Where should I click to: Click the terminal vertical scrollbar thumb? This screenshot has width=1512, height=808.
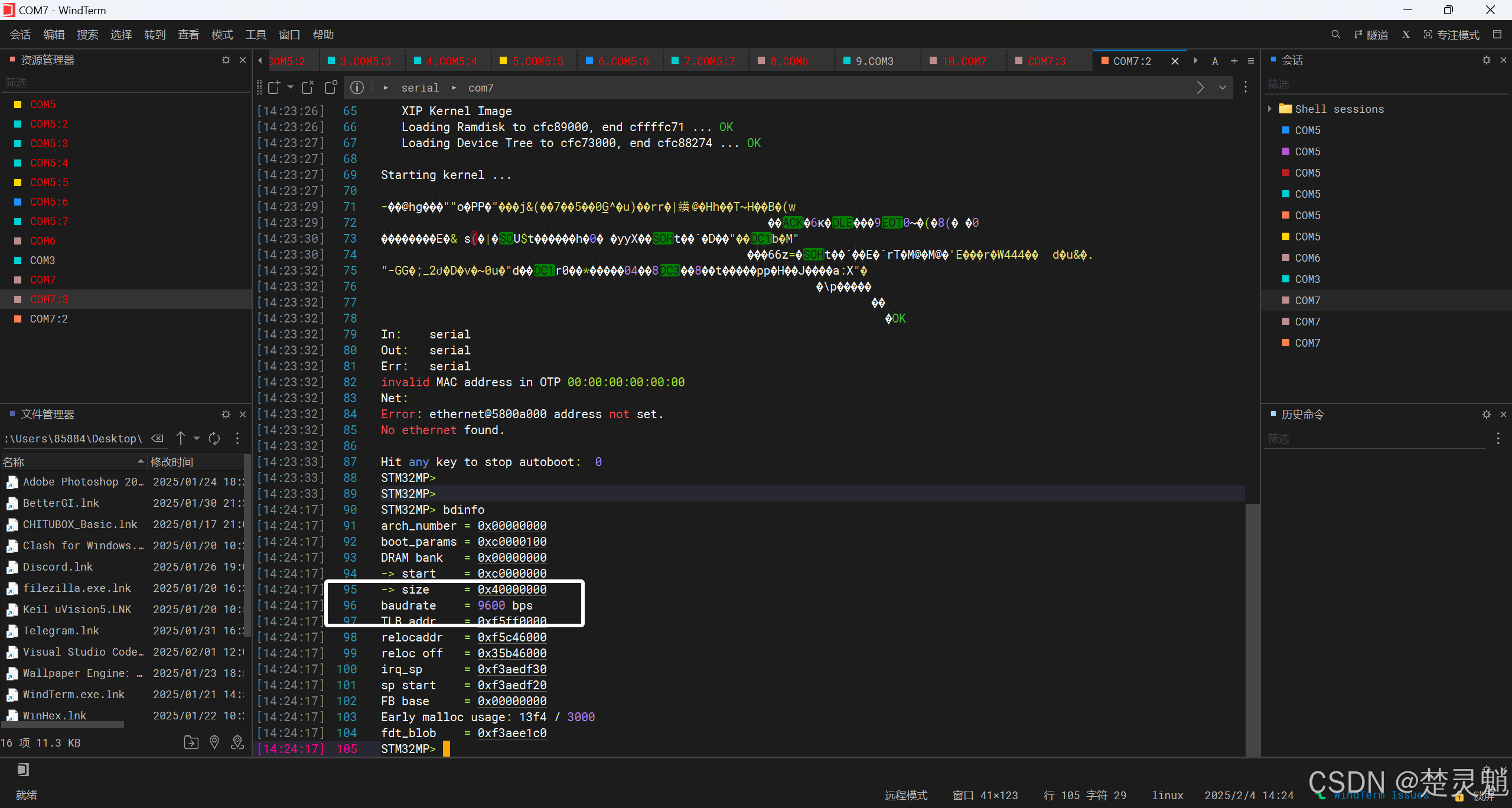1252,629
